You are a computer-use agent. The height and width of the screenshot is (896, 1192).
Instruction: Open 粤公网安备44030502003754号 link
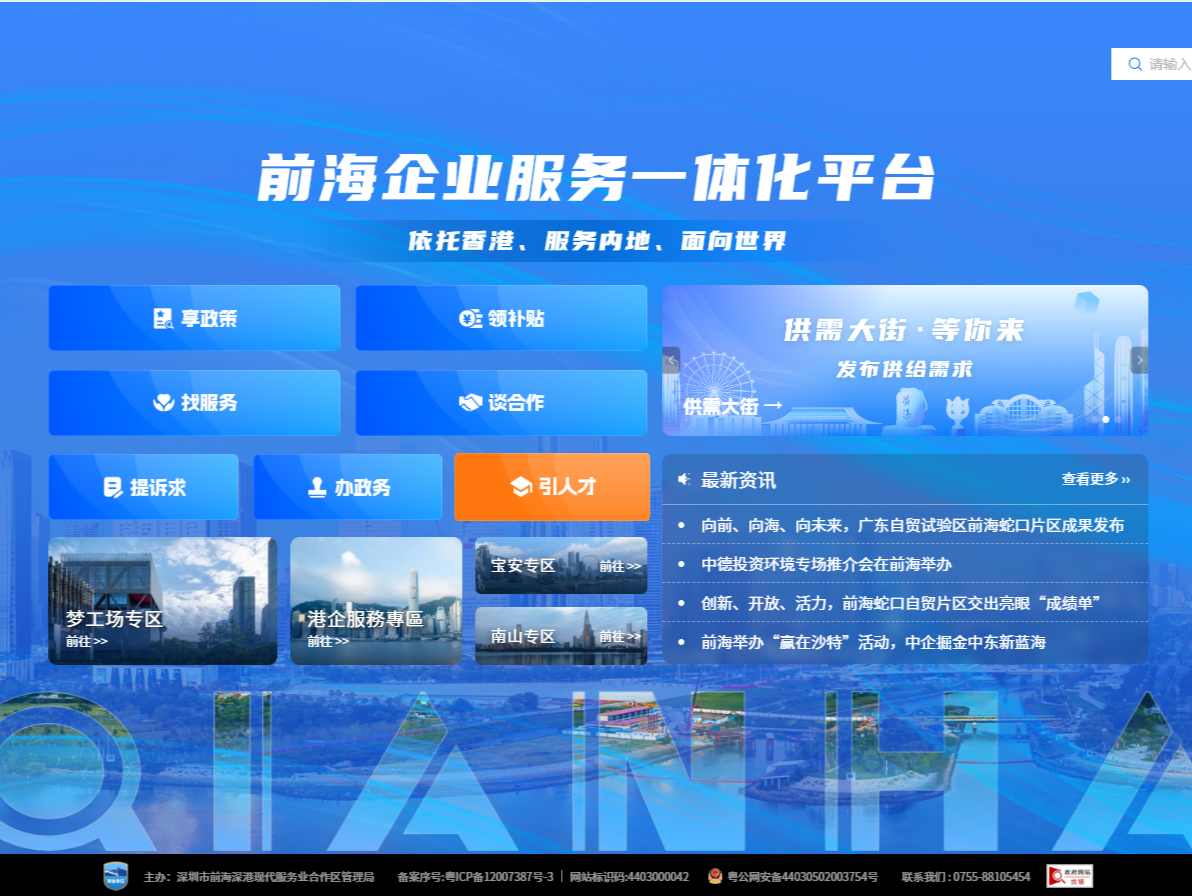(x=802, y=877)
